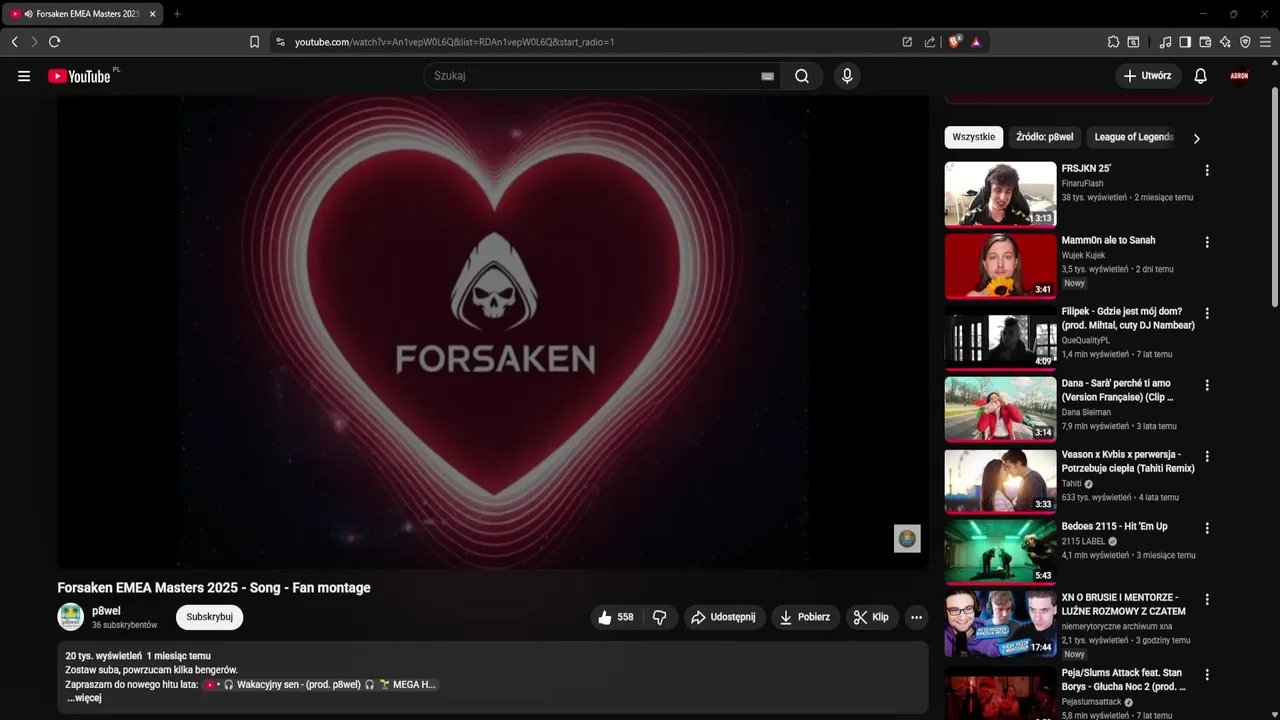Open the FRSJKN 25' video thumbnail
The height and width of the screenshot is (720, 1280).
[1000, 194]
